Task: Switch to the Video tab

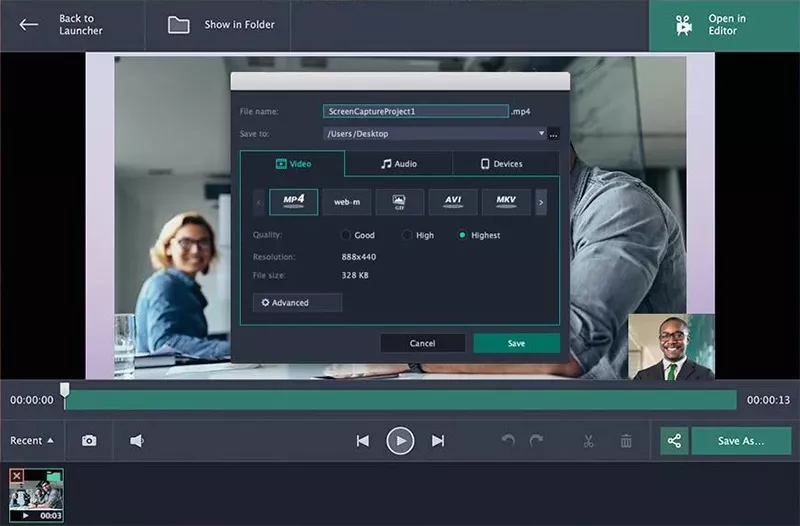Action: (x=293, y=164)
